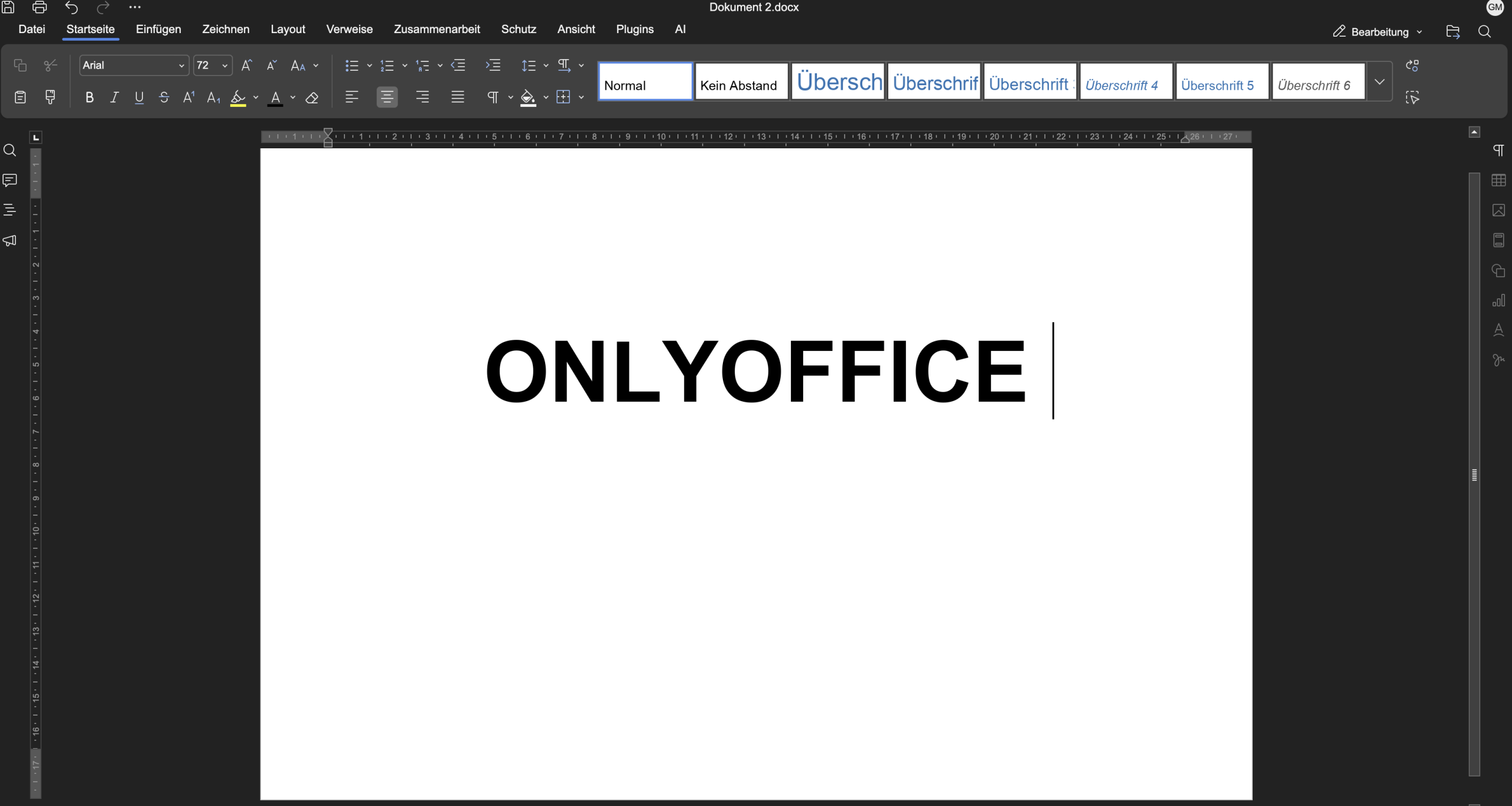1512x806 pixels.
Task: Apply Kein Abstand style
Action: coord(742,82)
